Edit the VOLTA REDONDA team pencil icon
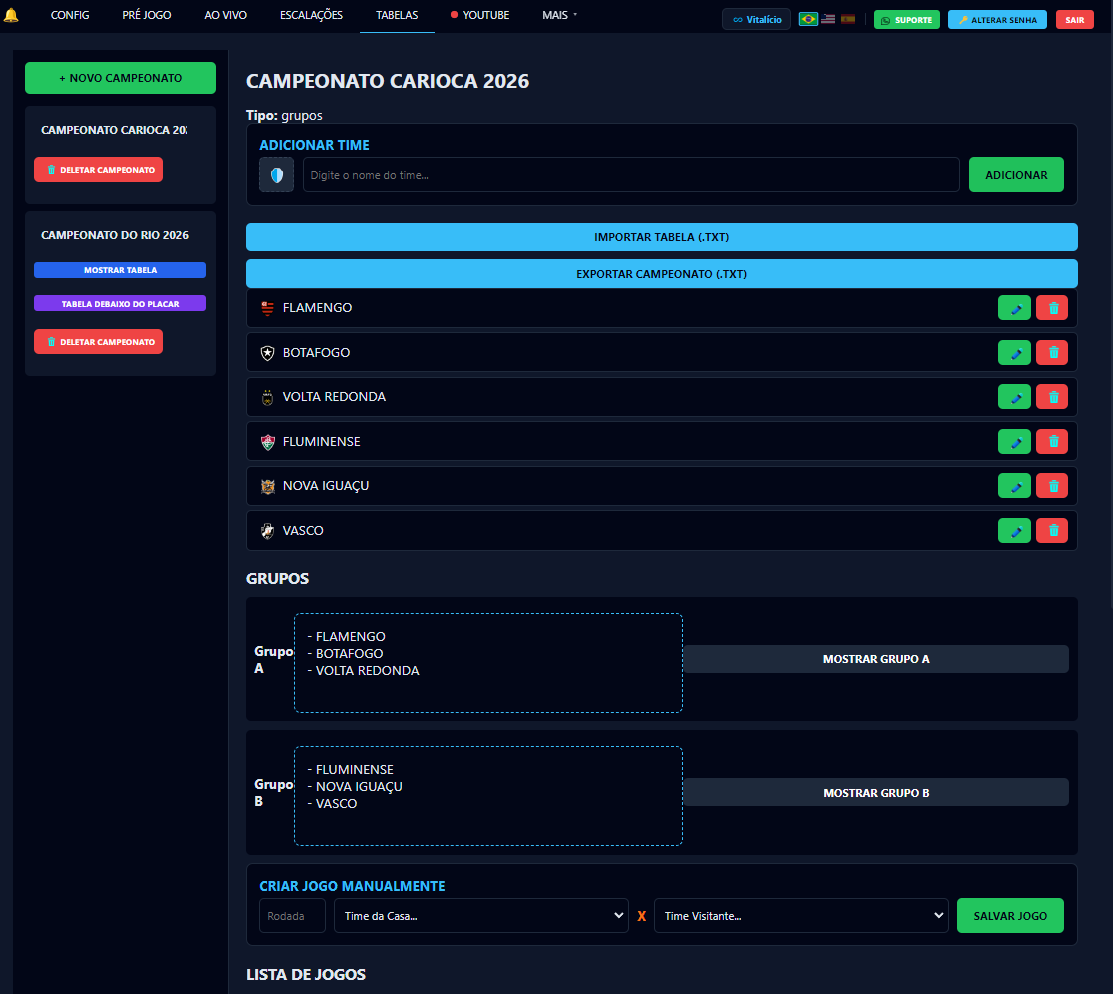1113x994 pixels. [x=1014, y=397]
